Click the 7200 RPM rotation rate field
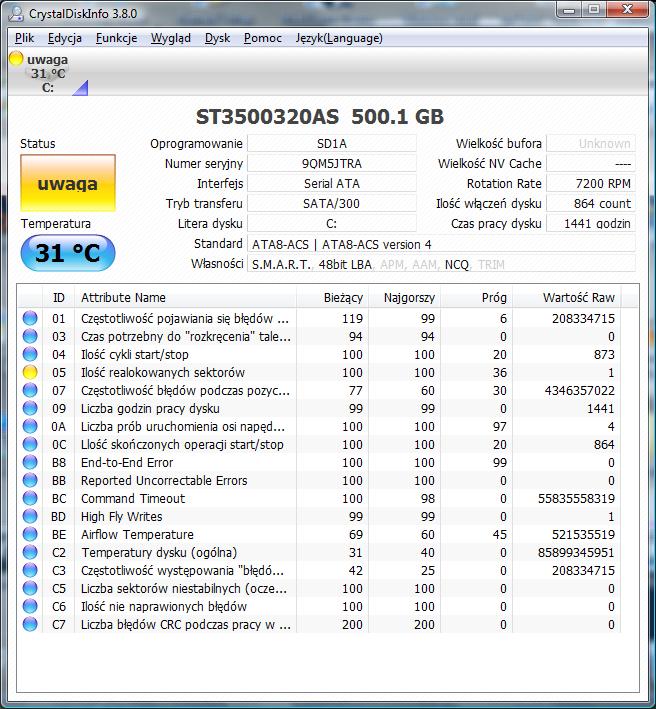 [591, 184]
